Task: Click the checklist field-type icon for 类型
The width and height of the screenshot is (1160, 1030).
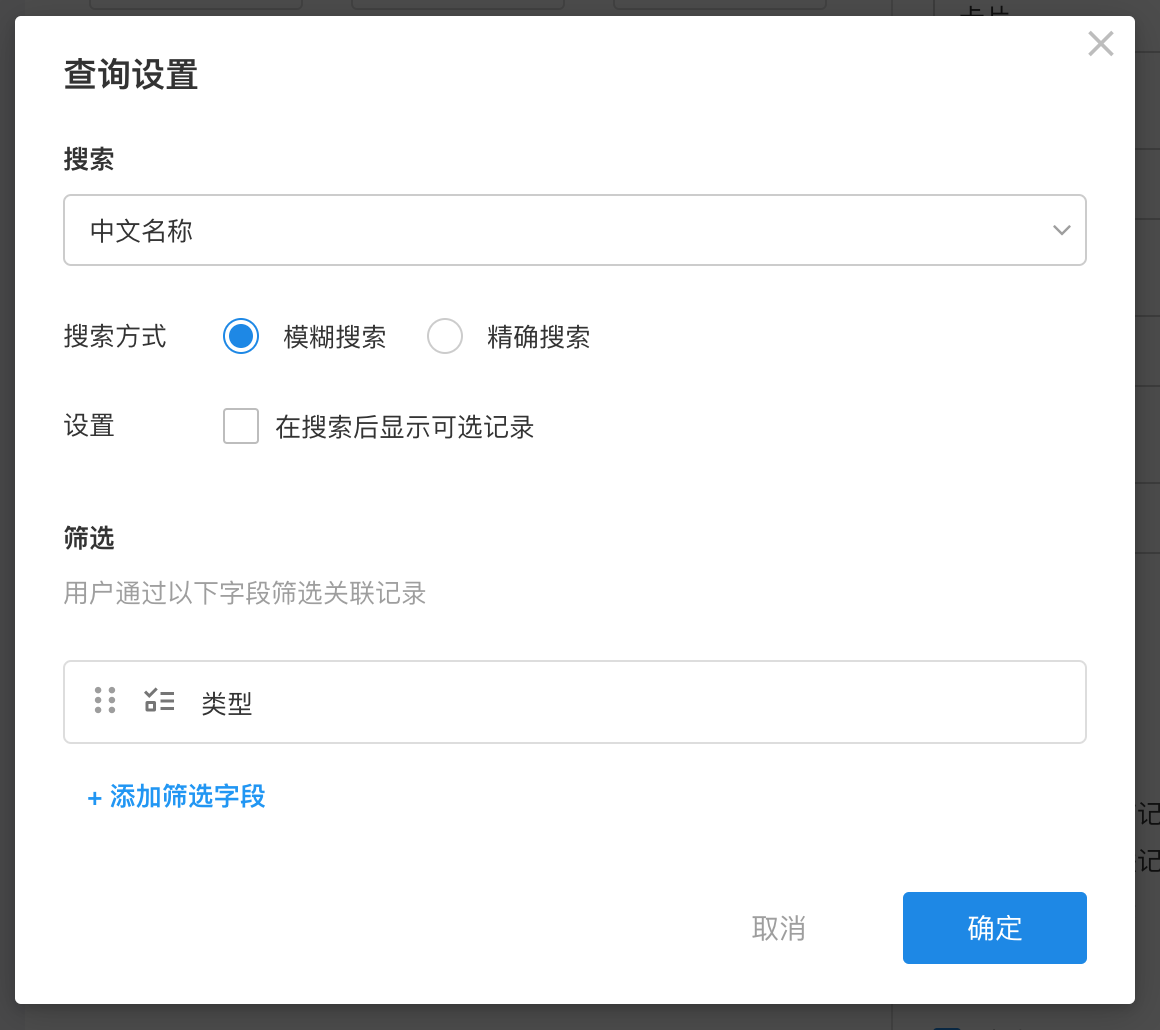Action: click(159, 700)
